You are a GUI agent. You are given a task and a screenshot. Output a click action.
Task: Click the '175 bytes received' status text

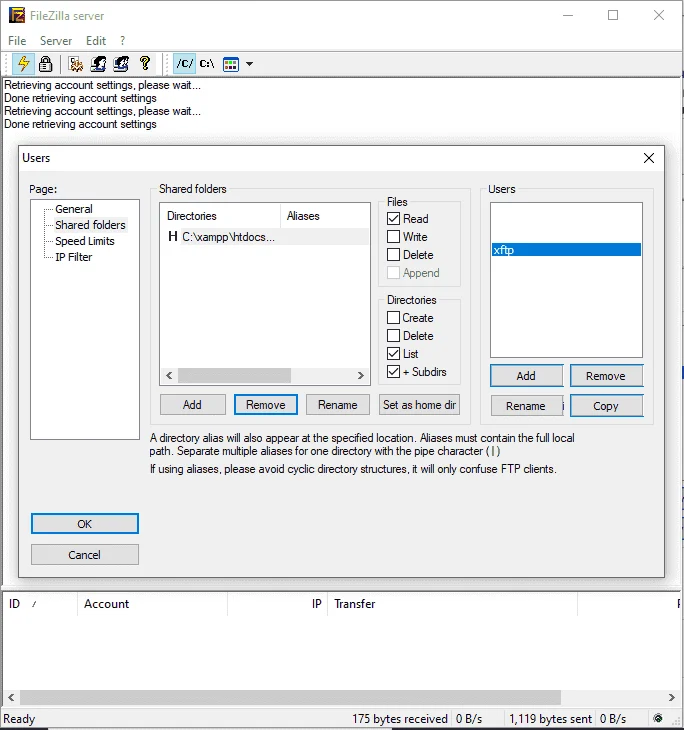tap(400, 719)
